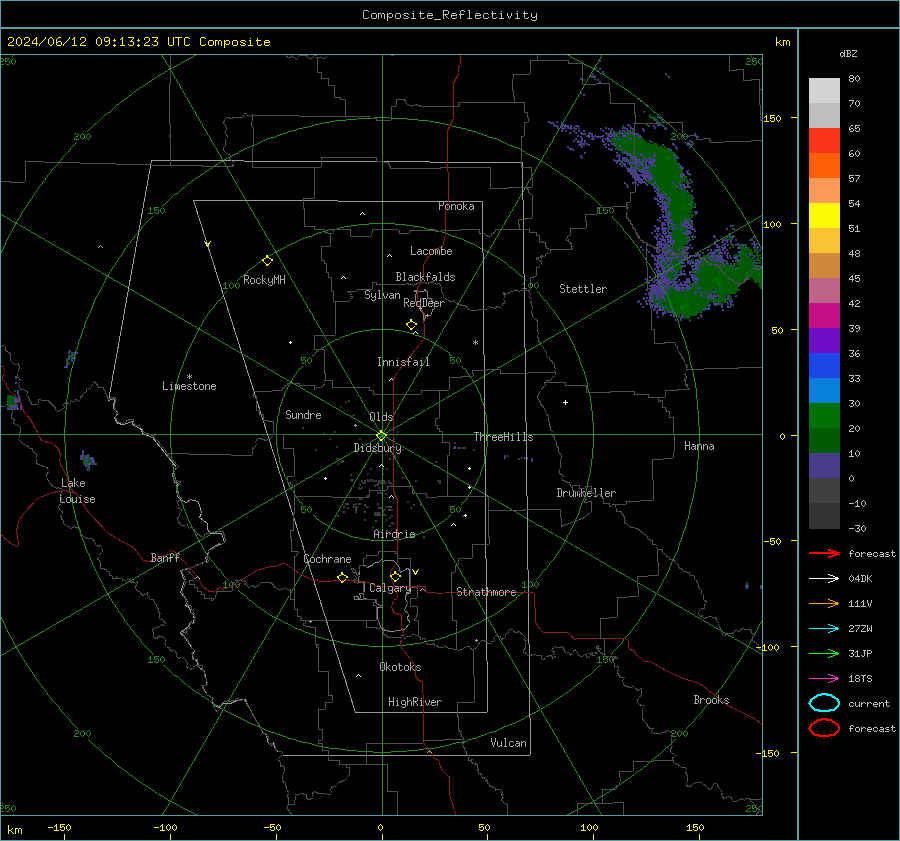Select the orange 111V arrow in legend
The image size is (900, 841).
tap(824, 603)
